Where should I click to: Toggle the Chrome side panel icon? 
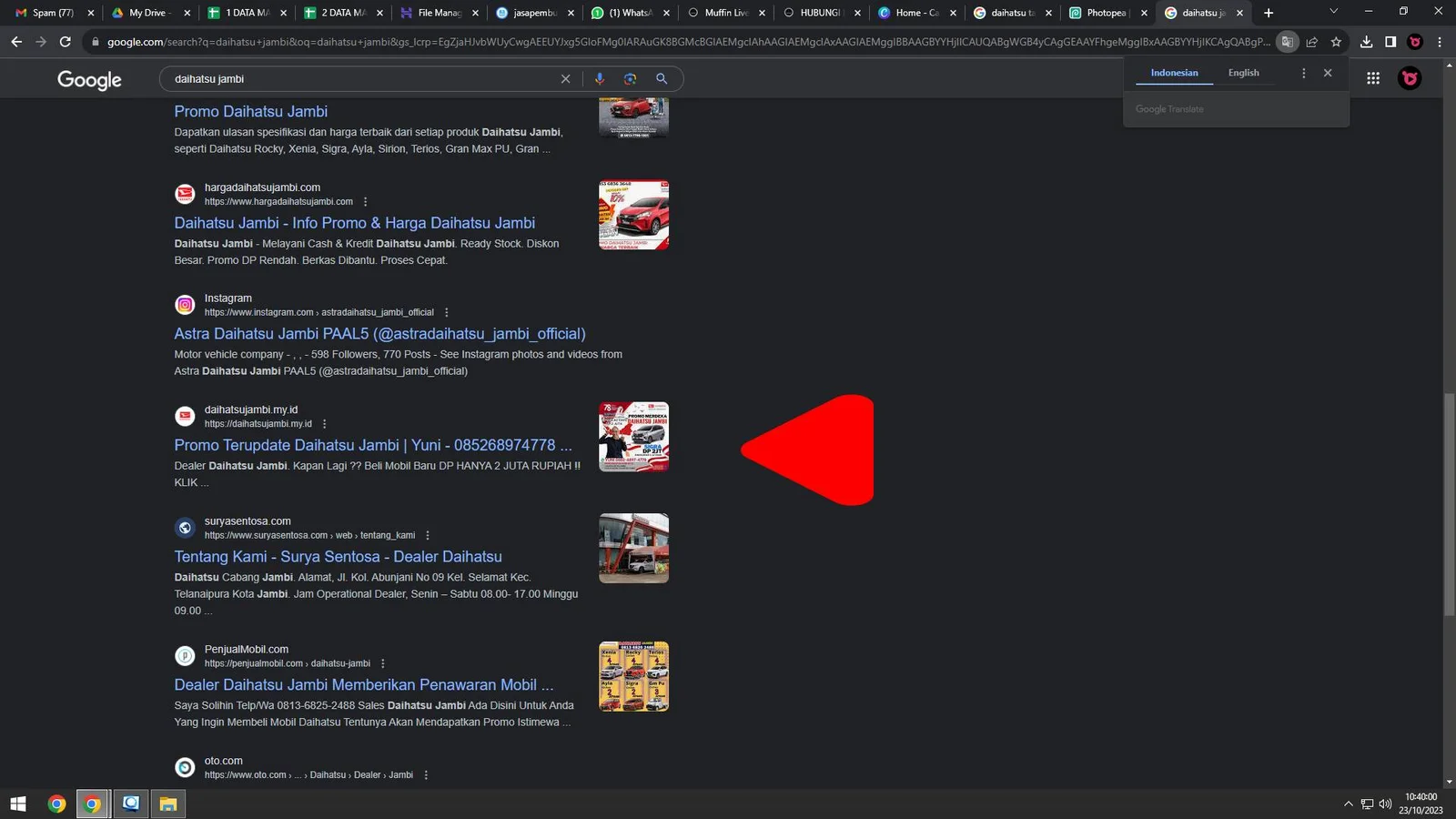[x=1390, y=42]
